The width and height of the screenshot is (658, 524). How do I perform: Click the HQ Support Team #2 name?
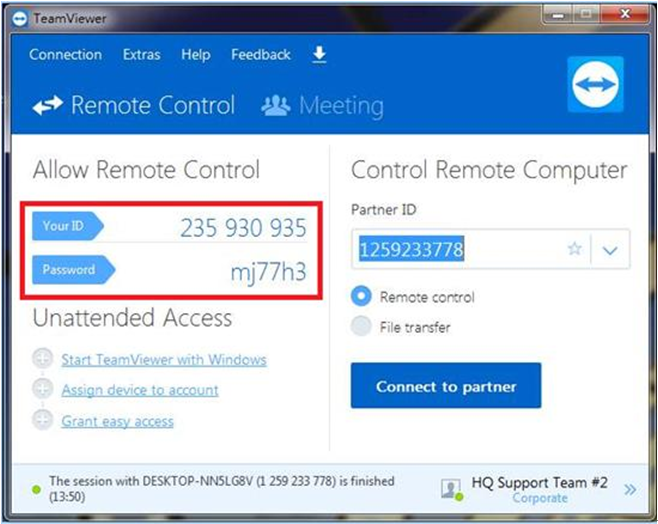(540, 482)
